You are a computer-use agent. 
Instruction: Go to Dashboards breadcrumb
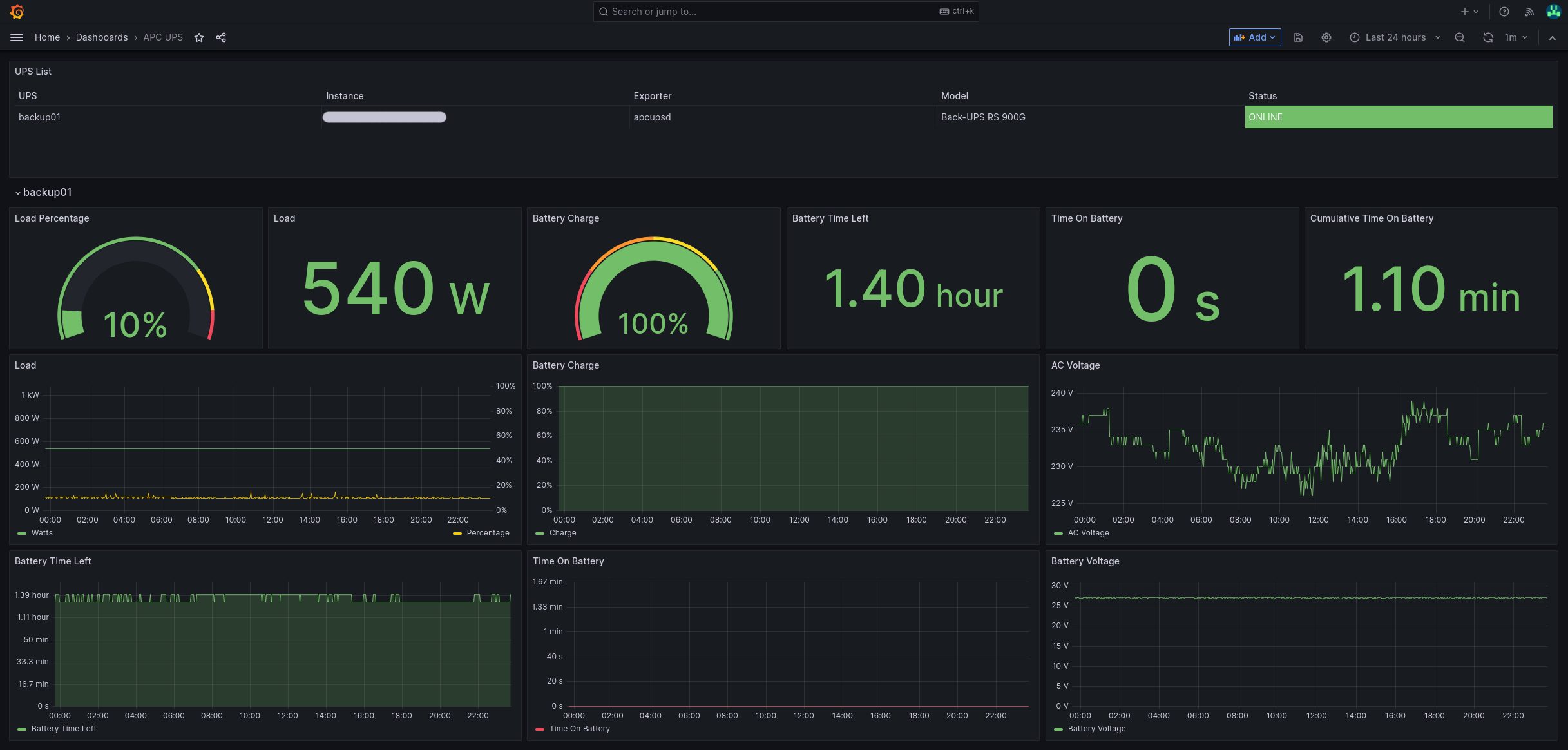[102, 37]
